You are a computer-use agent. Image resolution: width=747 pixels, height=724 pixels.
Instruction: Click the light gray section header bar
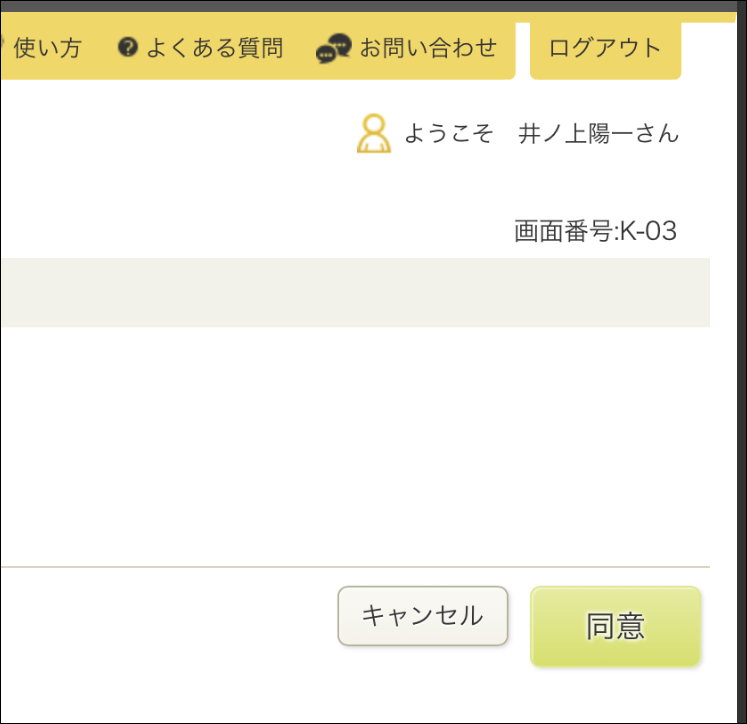click(350, 292)
